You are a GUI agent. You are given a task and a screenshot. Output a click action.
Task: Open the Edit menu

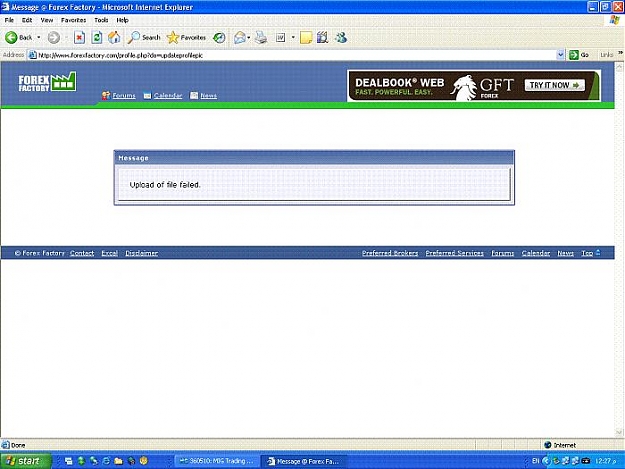pyautogui.click(x=27, y=20)
